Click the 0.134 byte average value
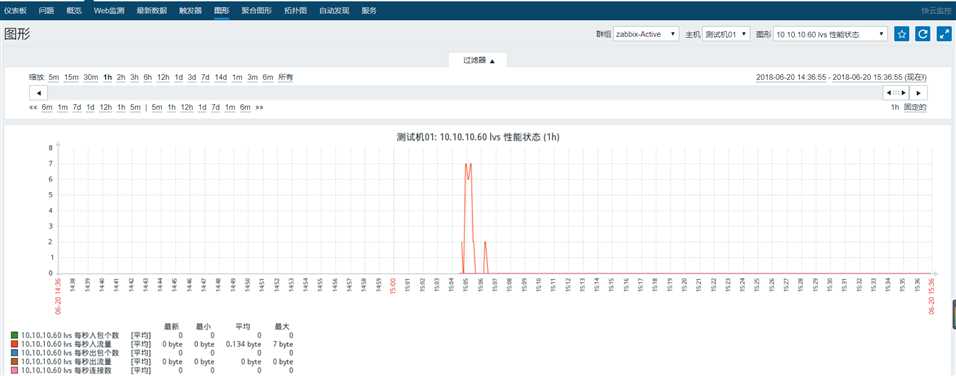Screen dimensions: 956x376 click(243, 344)
